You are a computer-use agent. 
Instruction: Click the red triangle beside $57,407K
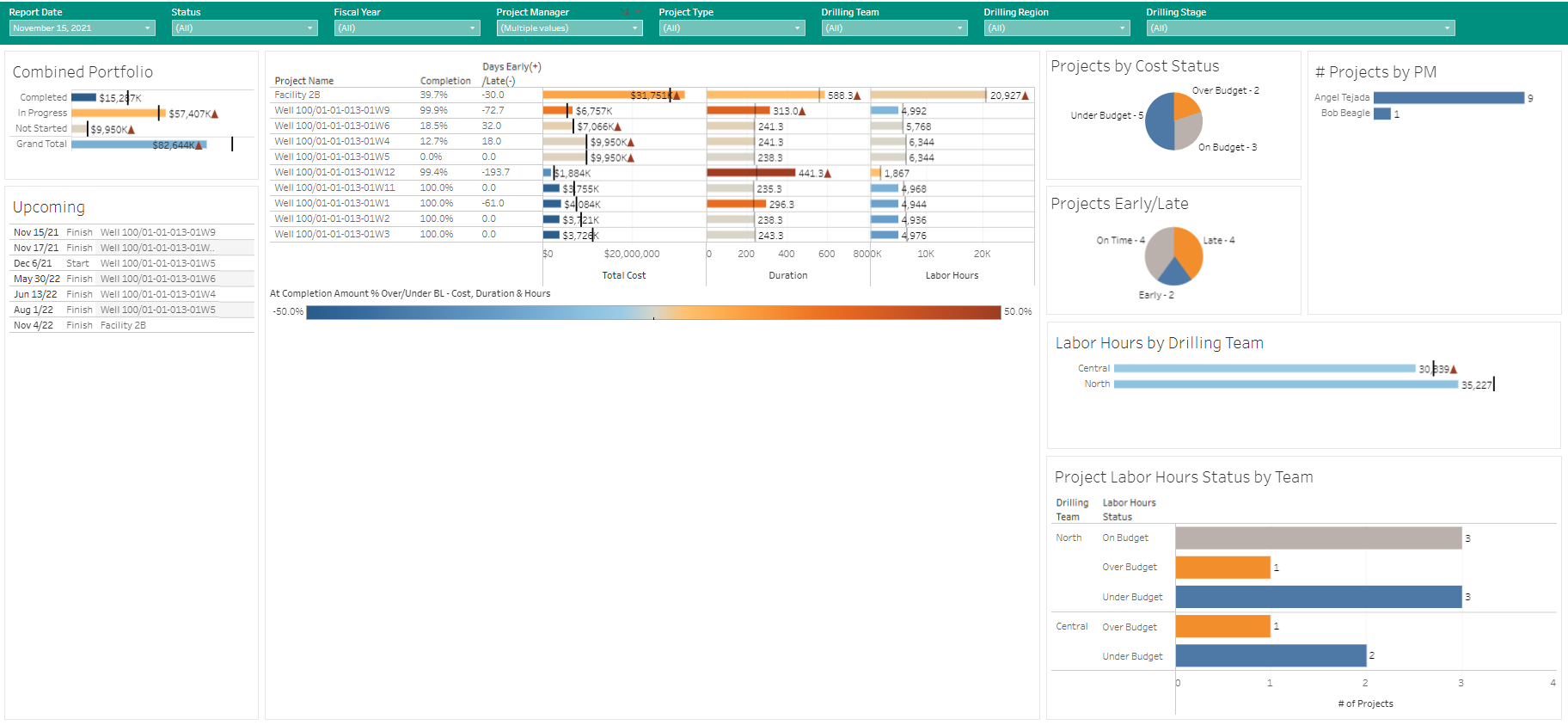click(215, 114)
